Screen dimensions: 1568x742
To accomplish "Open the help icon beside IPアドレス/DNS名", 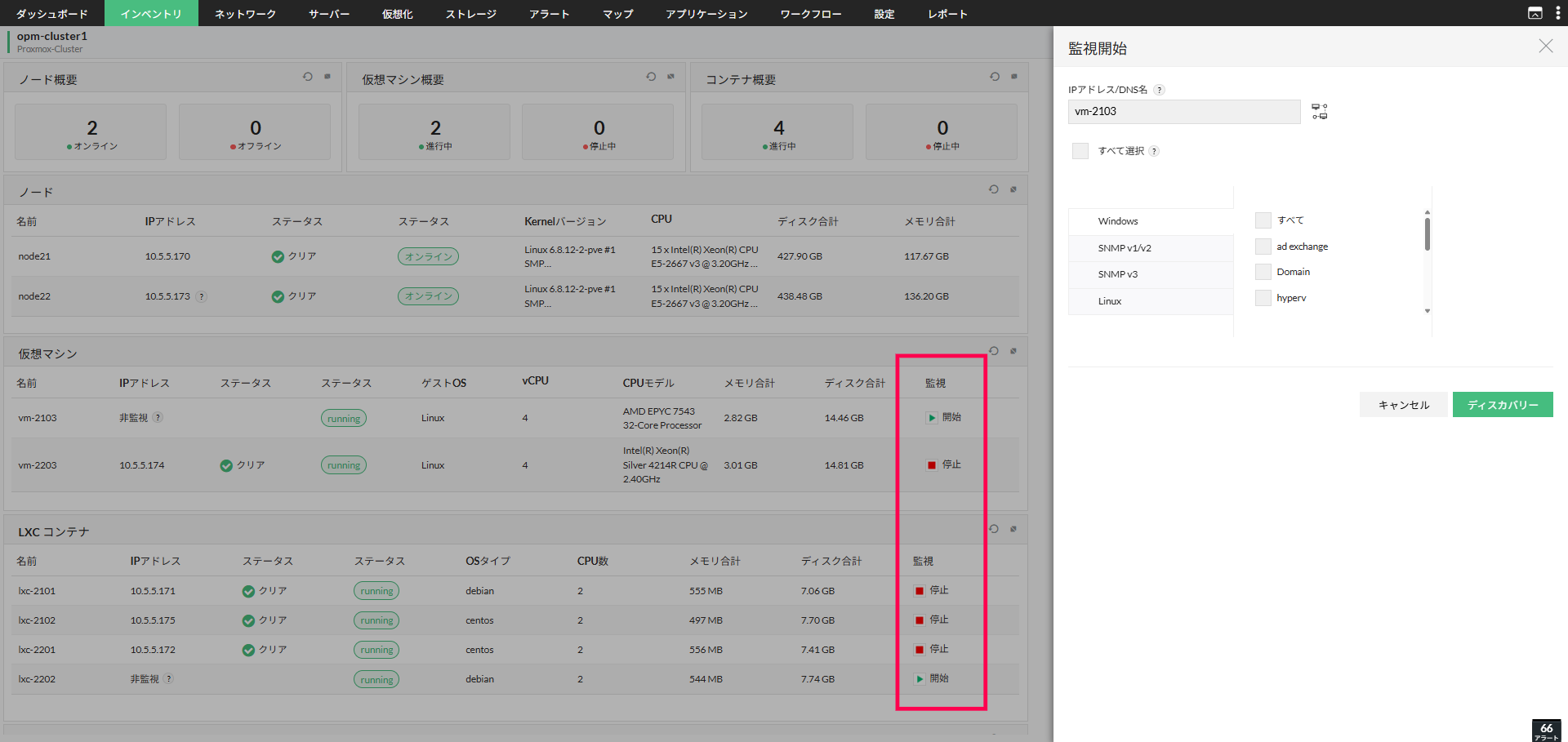I will pyautogui.click(x=1159, y=90).
